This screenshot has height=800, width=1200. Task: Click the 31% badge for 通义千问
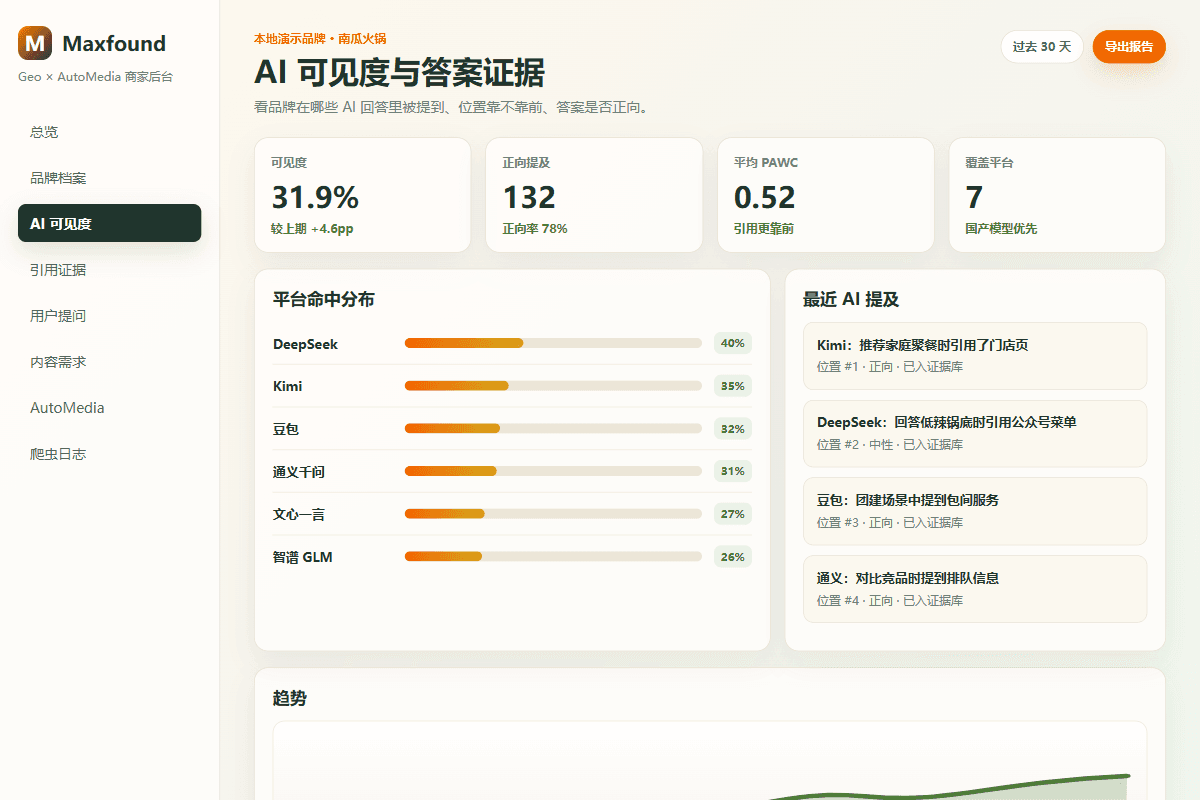click(x=733, y=471)
